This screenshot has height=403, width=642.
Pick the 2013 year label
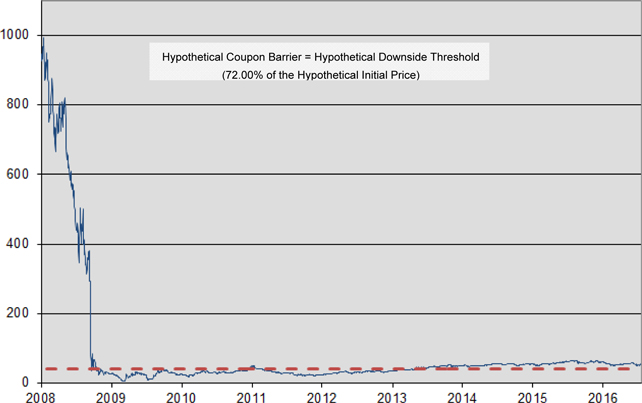click(x=392, y=395)
